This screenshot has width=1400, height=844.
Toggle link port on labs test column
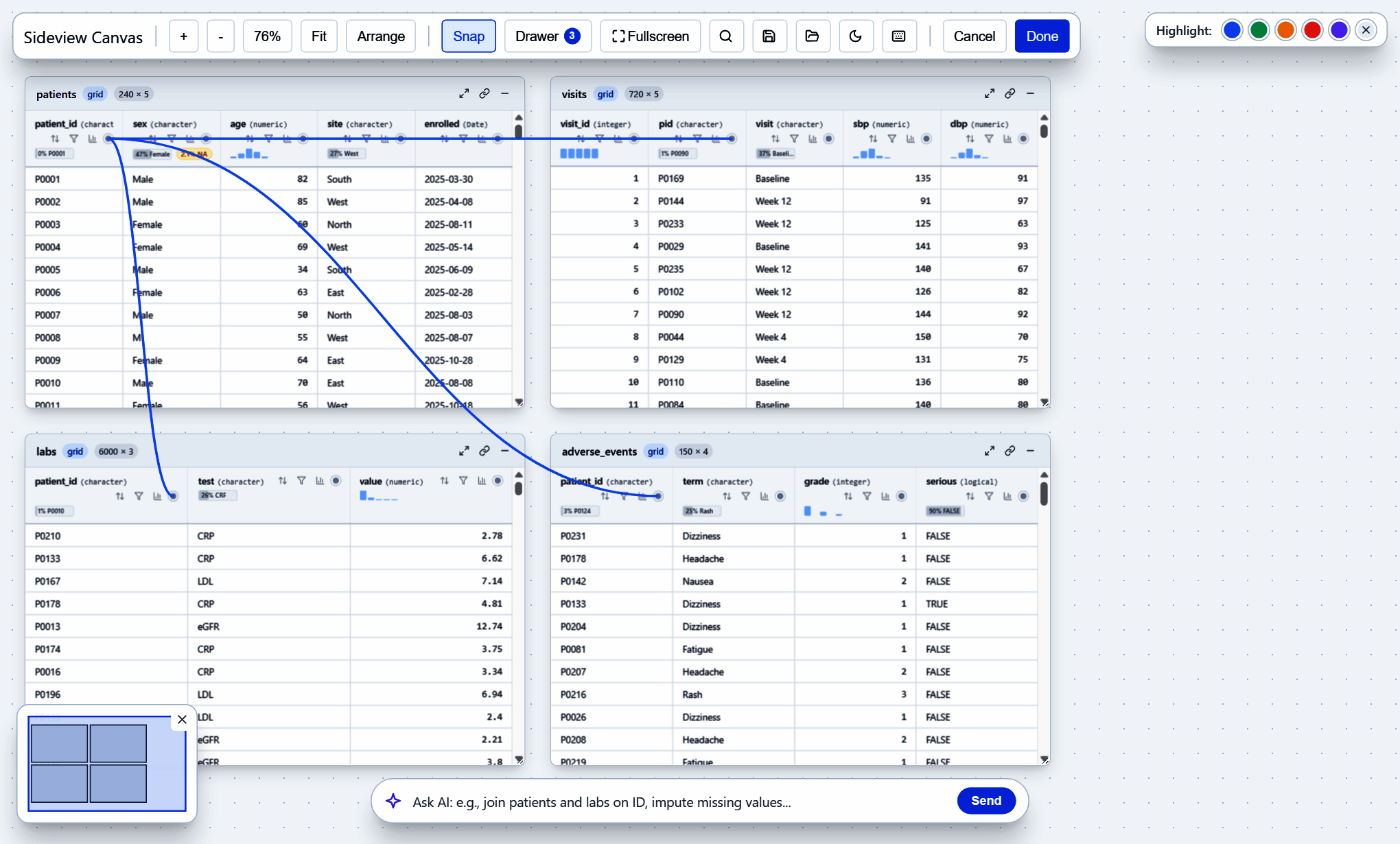pos(336,480)
